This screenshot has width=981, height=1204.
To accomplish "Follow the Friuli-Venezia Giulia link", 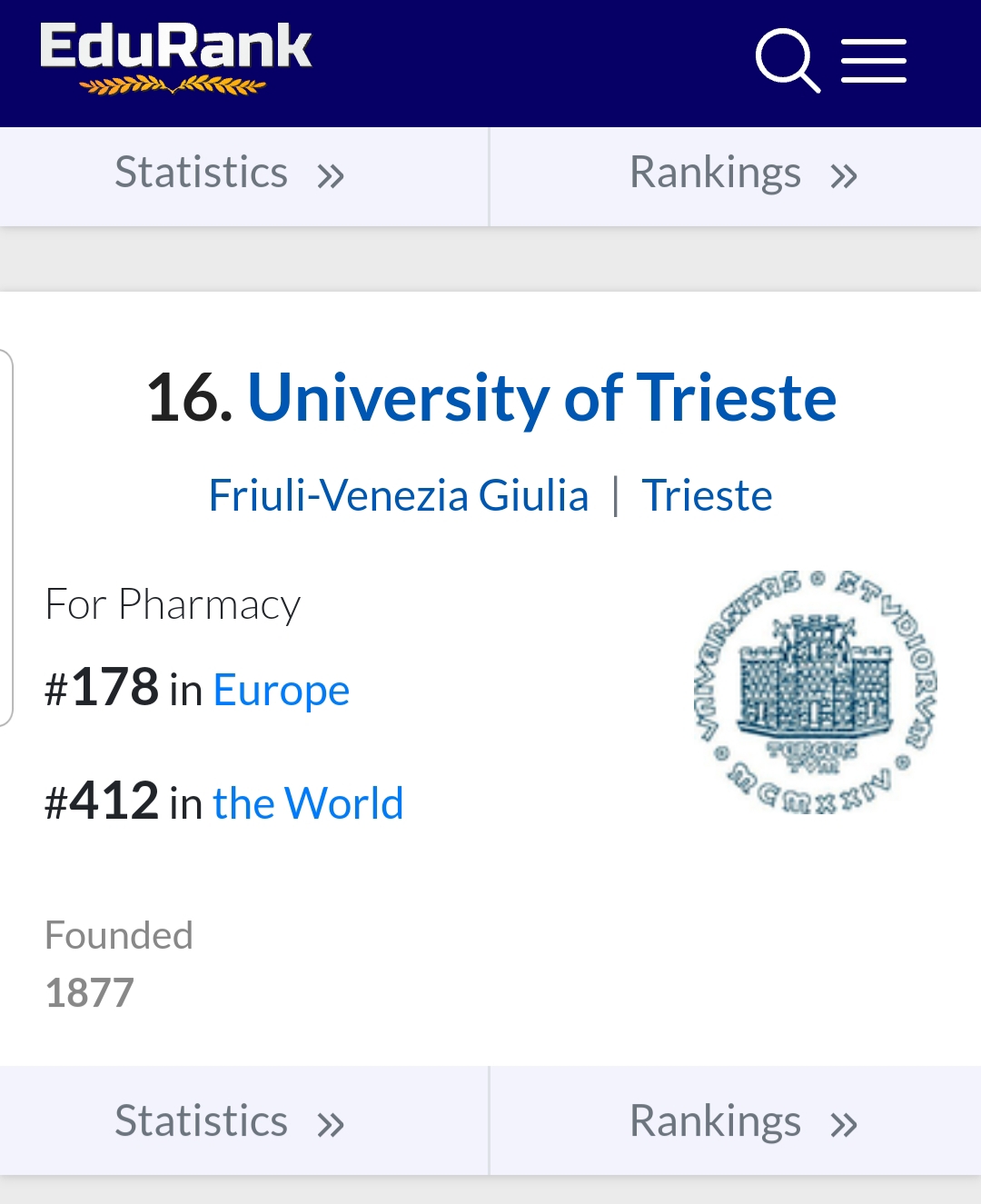I will 399,495.
